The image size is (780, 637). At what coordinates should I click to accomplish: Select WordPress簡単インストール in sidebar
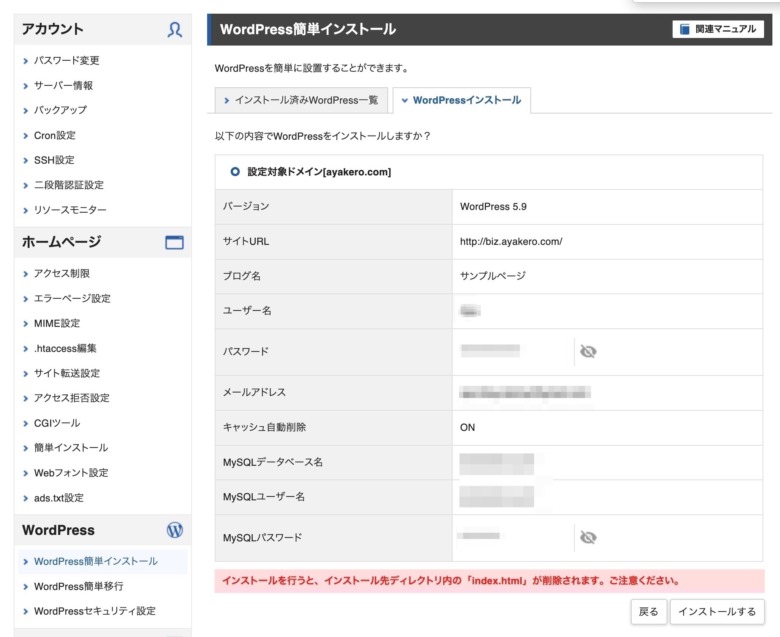pos(96,561)
